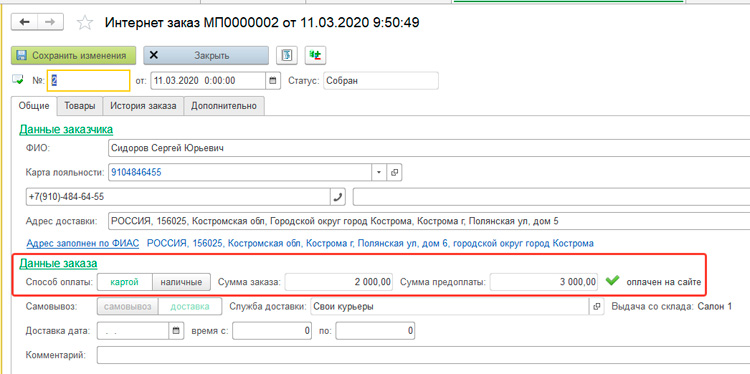Viewport: 750px width, 374px height.
Task: Click Сумма предоплаты field with 3 000,00
Action: pyautogui.click(x=544, y=282)
